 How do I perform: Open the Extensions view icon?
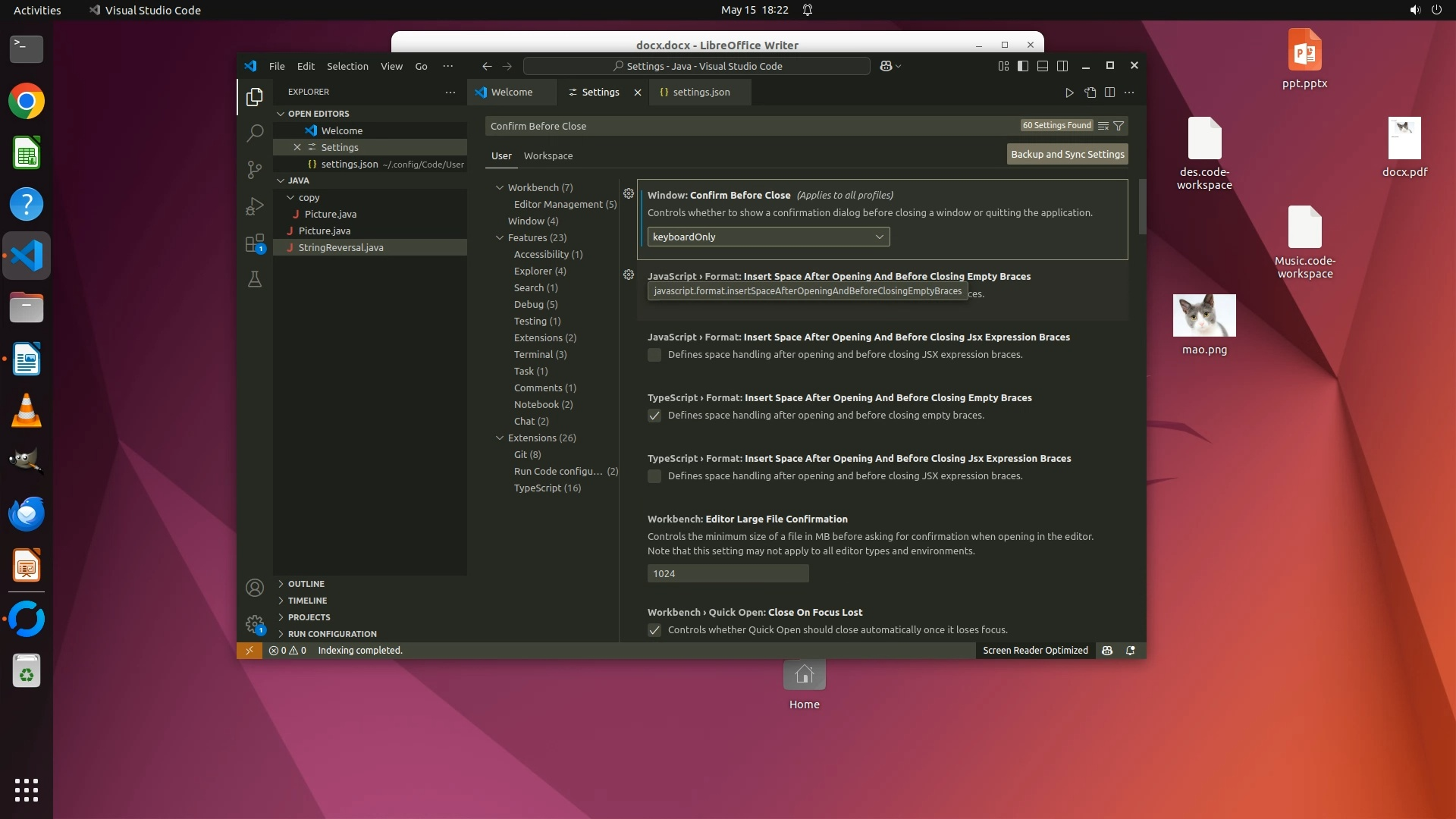pyautogui.click(x=255, y=243)
